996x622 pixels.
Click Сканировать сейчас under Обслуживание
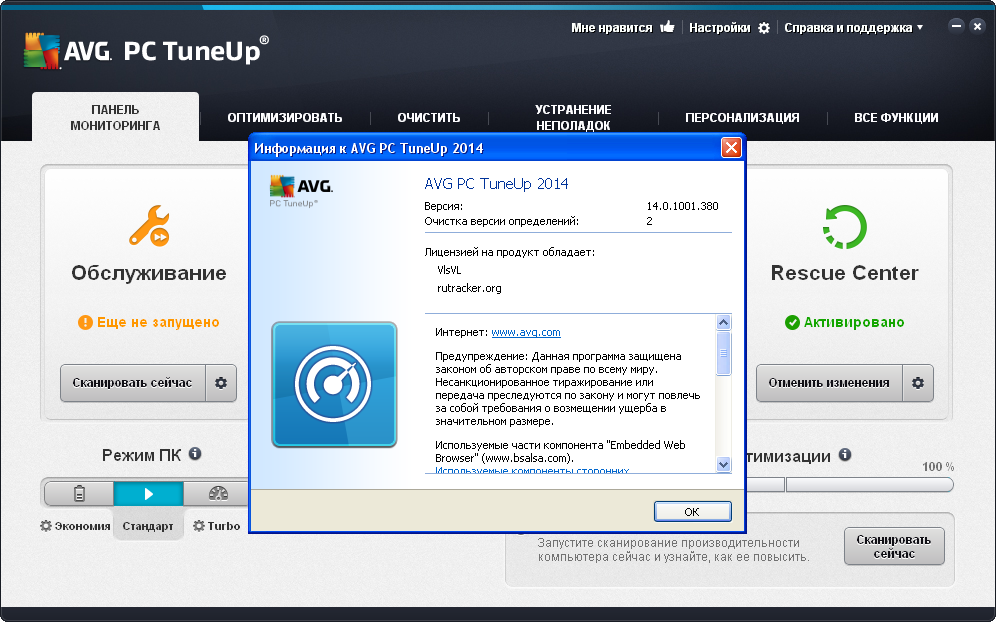point(133,382)
